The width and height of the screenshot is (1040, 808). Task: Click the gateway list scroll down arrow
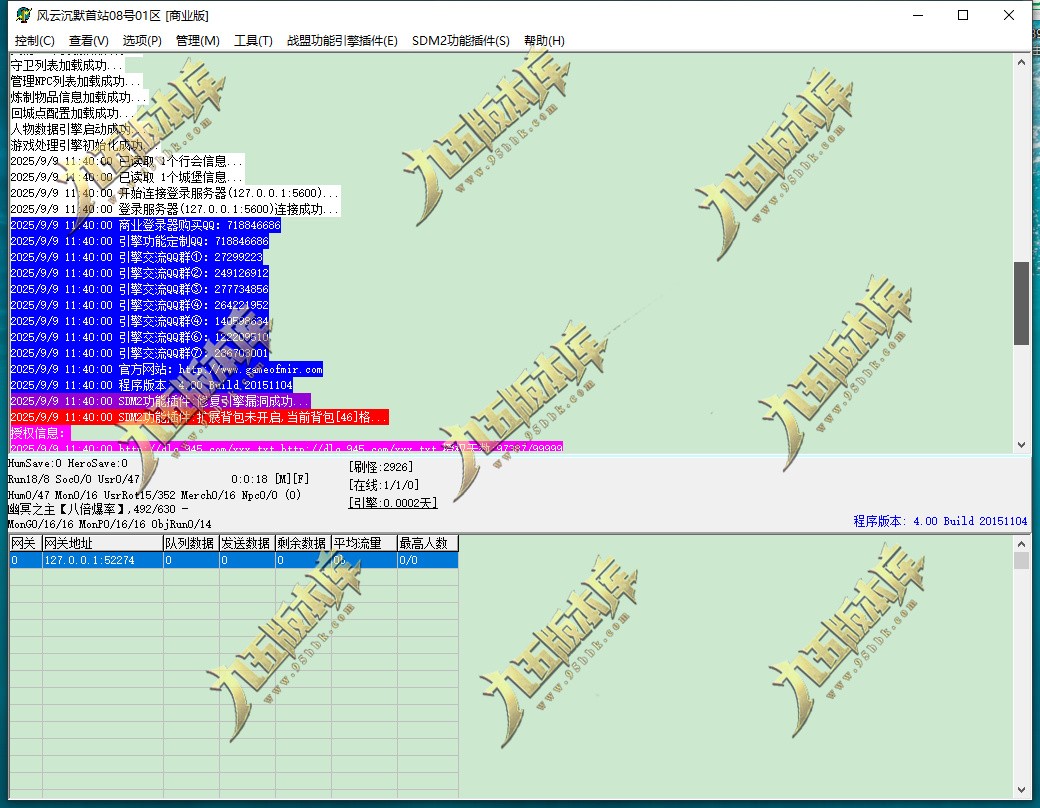click(x=1021, y=789)
